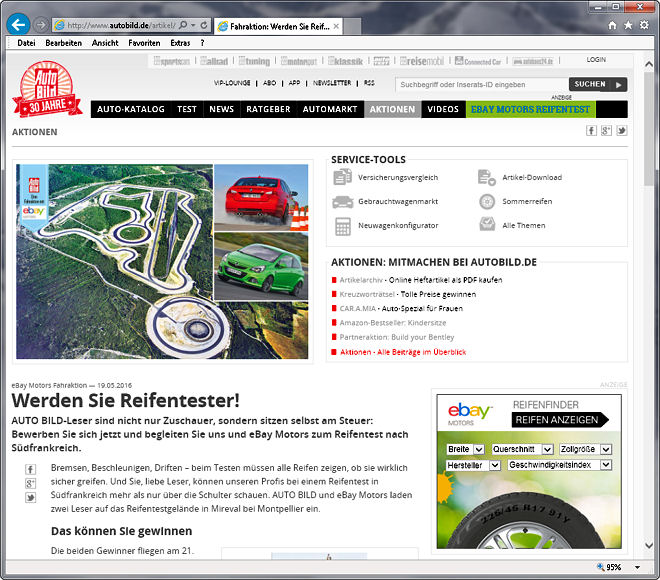The height and width of the screenshot is (580, 660).
Task: Open the Artikelarchiv link
Action: (x=361, y=280)
